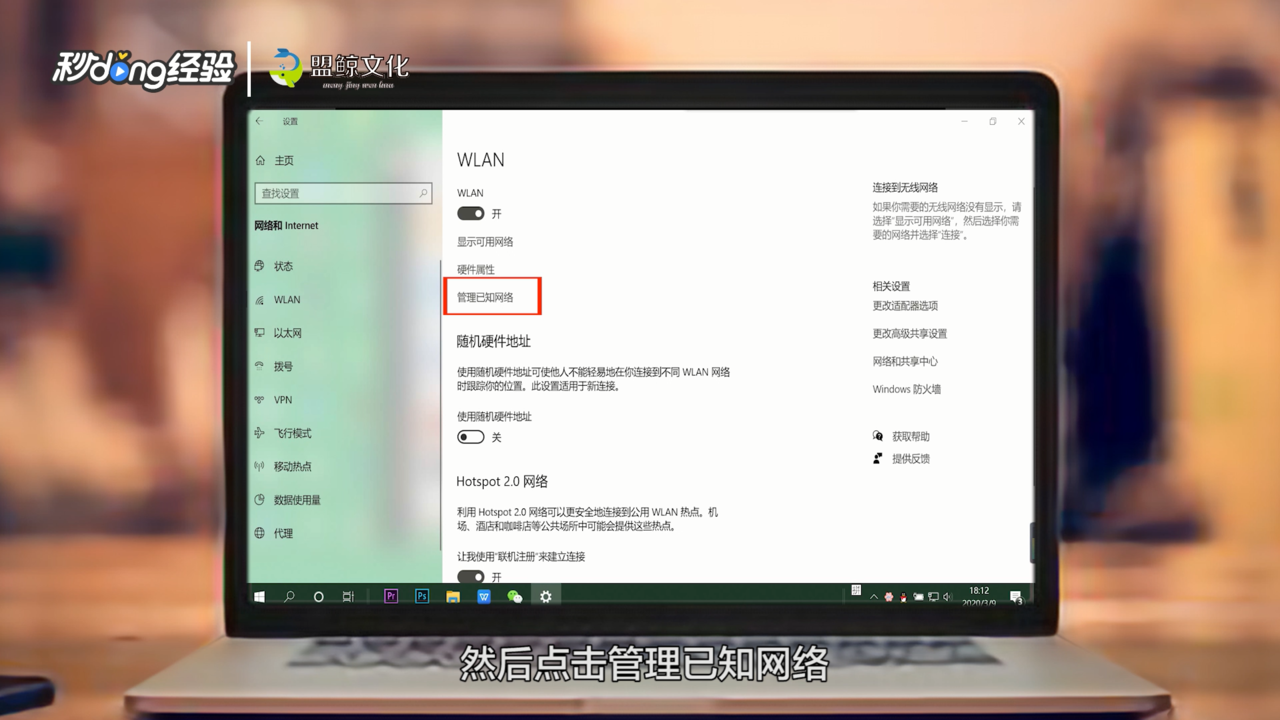
Task: Go to the 拨号 dial-up page
Action: [x=275, y=366]
